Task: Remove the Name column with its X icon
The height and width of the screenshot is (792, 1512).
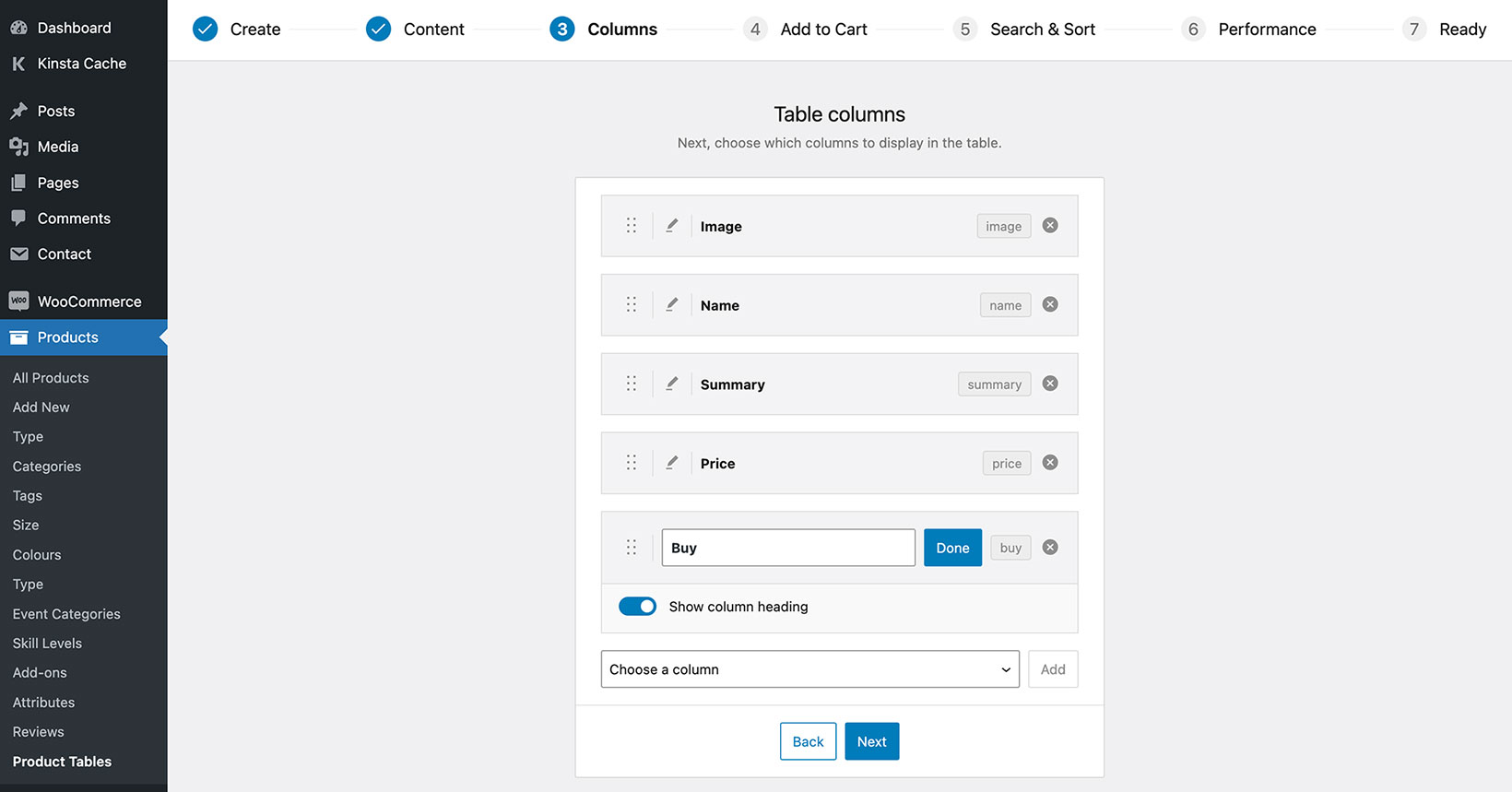Action: [x=1050, y=304]
